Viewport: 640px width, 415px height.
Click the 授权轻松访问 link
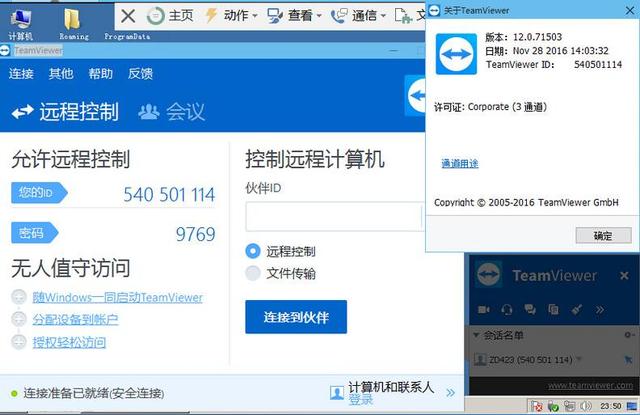(x=69, y=342)
